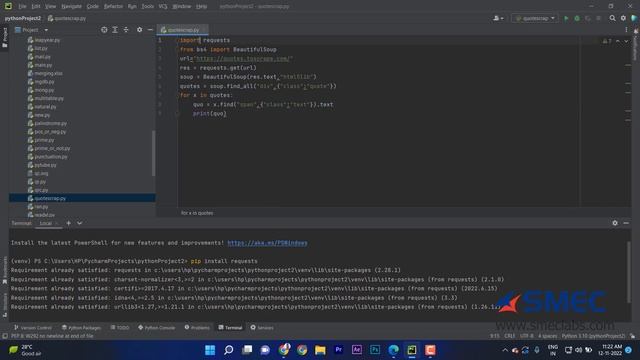Open the Problems tool window
This screenshot has height=360, width=640.
click(x=197, y=328)
